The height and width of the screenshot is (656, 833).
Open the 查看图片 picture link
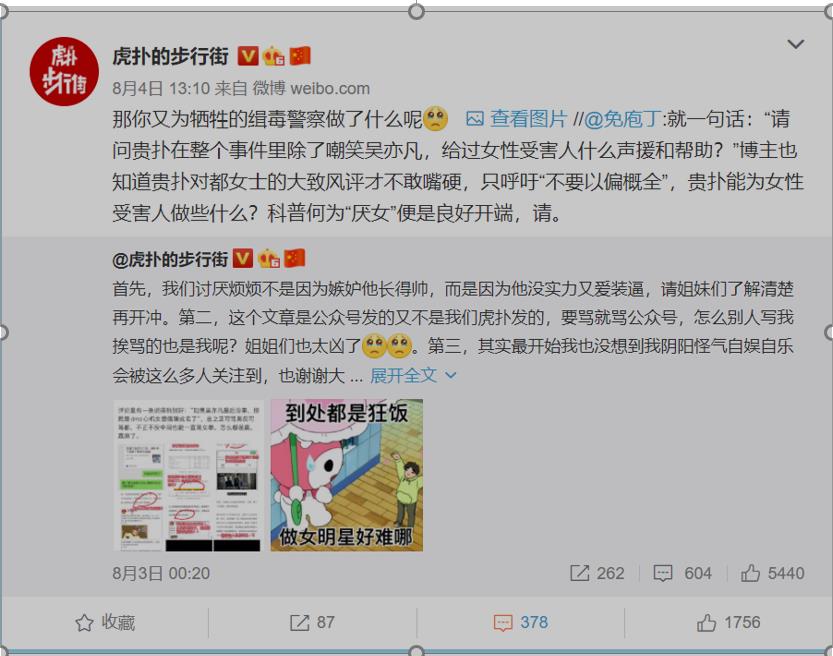point(517,118)
